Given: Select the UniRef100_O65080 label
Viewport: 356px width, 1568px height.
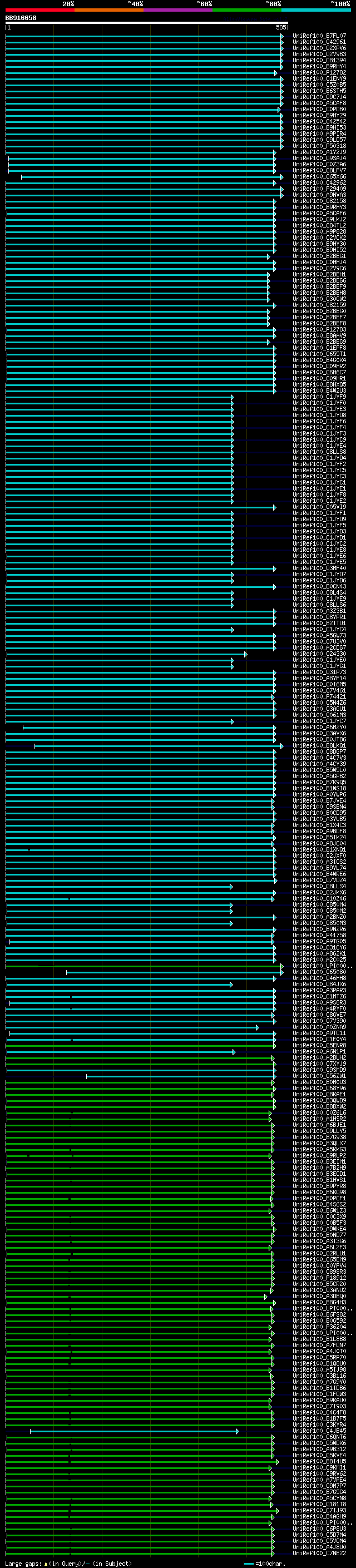Looking at the screenshot, I should tap(319, 972).
